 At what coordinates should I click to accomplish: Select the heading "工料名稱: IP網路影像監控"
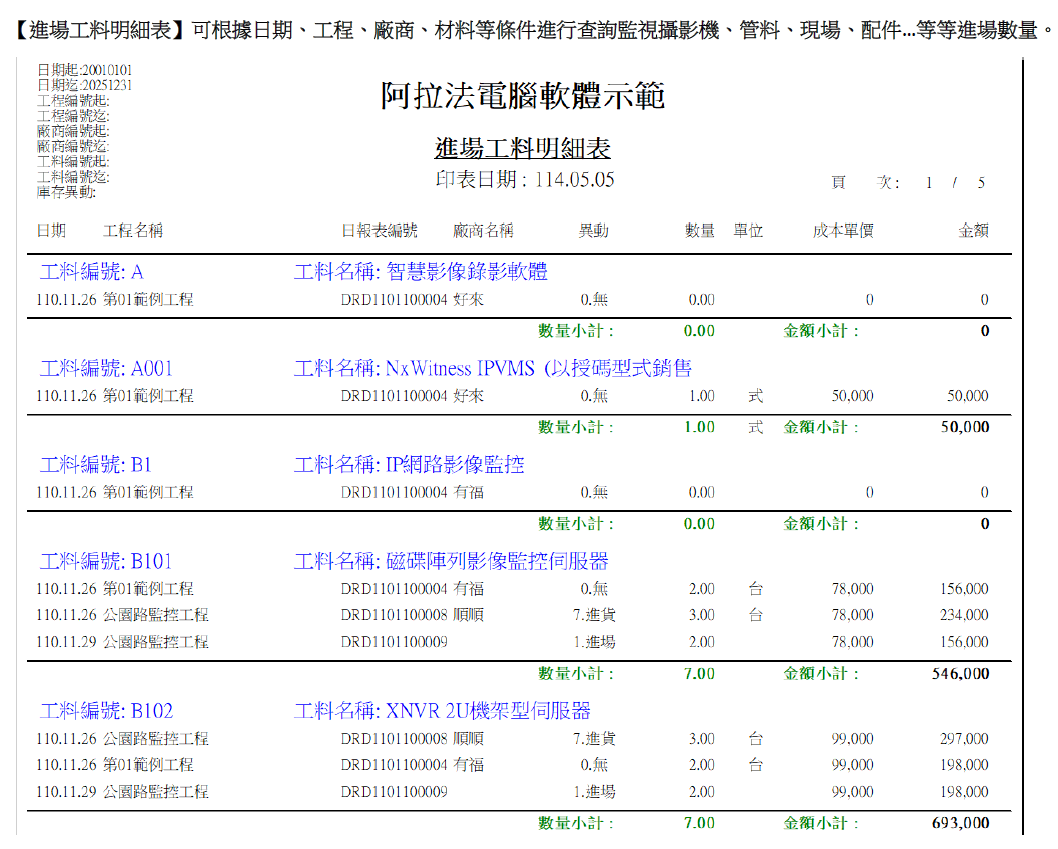409,465
